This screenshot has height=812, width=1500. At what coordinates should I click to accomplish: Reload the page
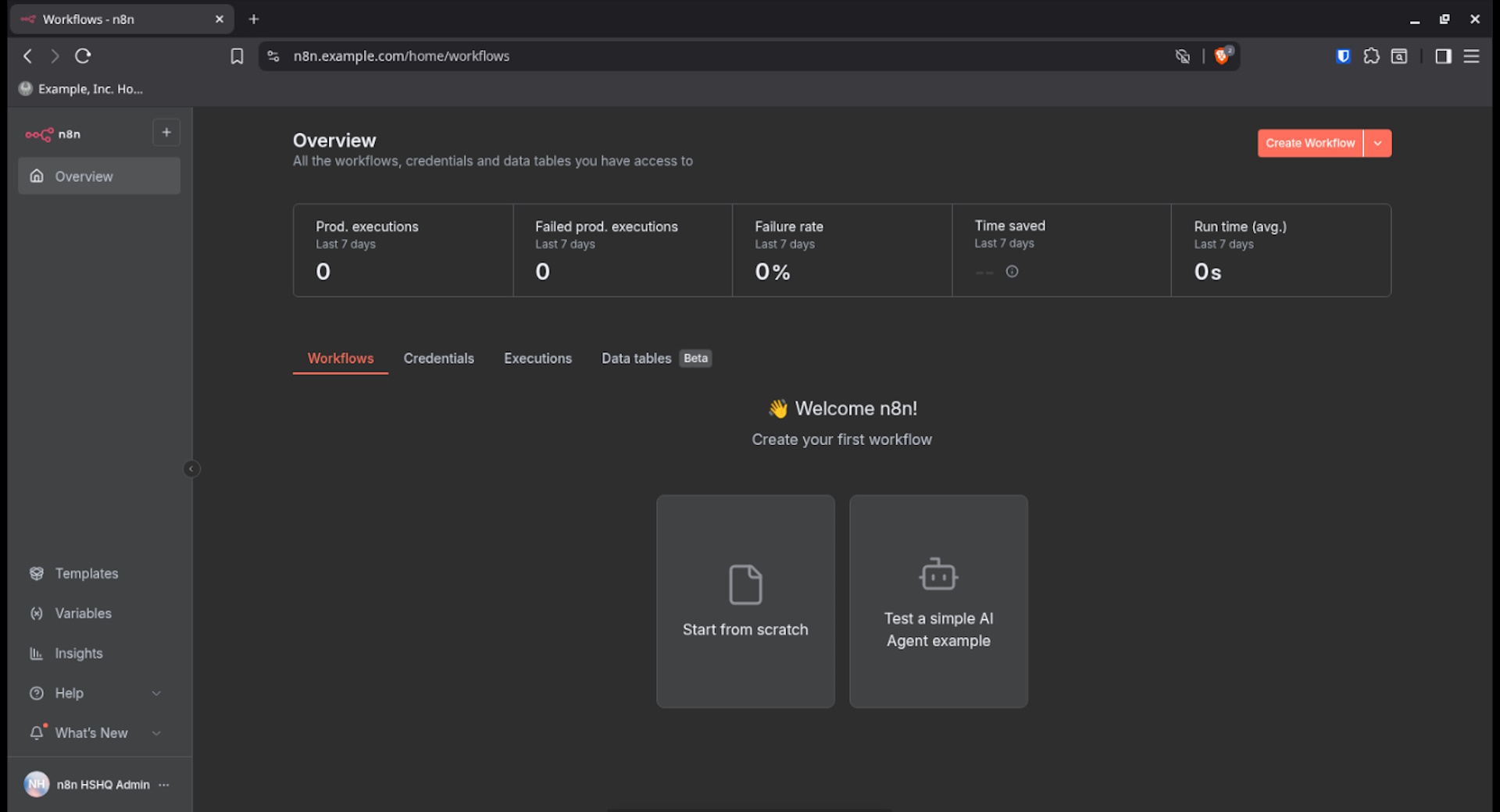83,56
